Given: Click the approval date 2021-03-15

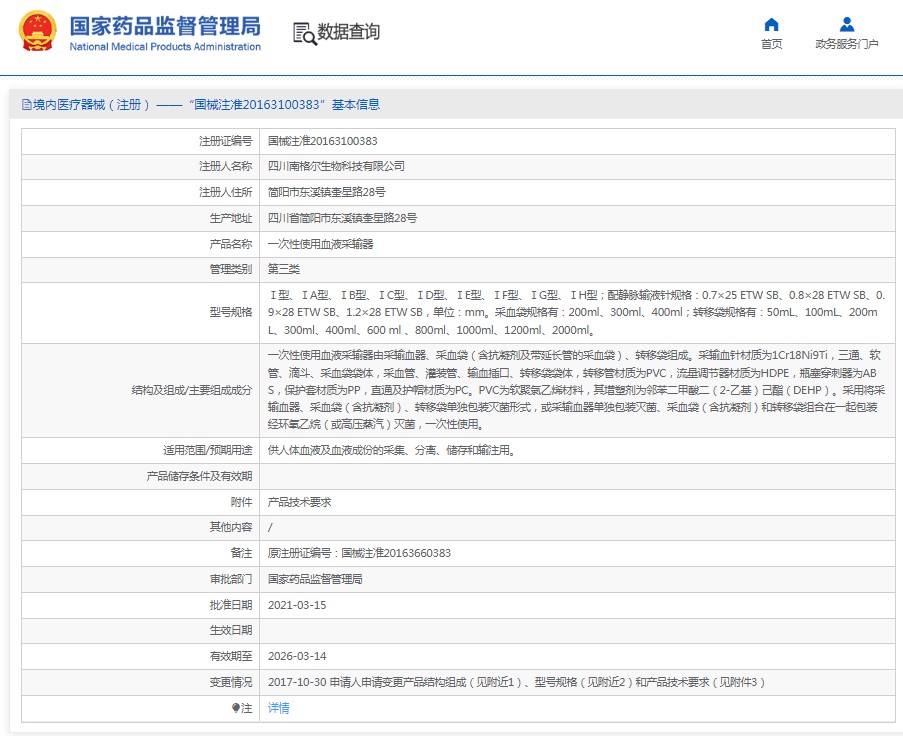Looking at the screenshot, I should [x=297, y=606].
